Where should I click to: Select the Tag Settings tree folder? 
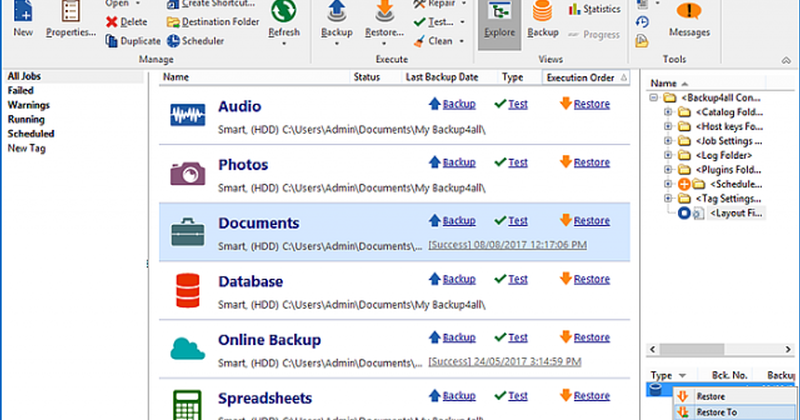(x=728, y=199)
